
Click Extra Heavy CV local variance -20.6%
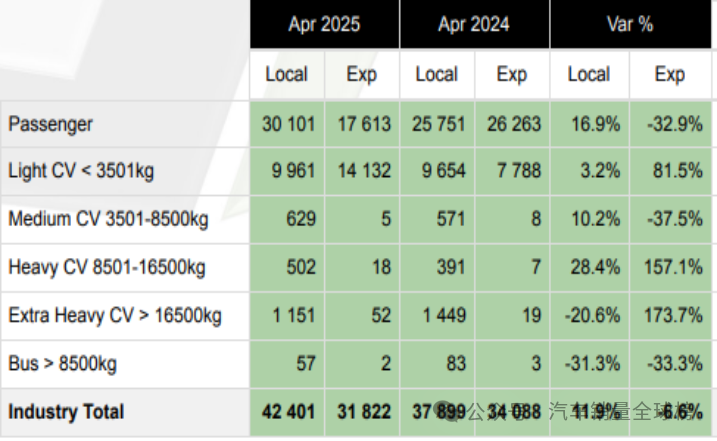(593, 316)
